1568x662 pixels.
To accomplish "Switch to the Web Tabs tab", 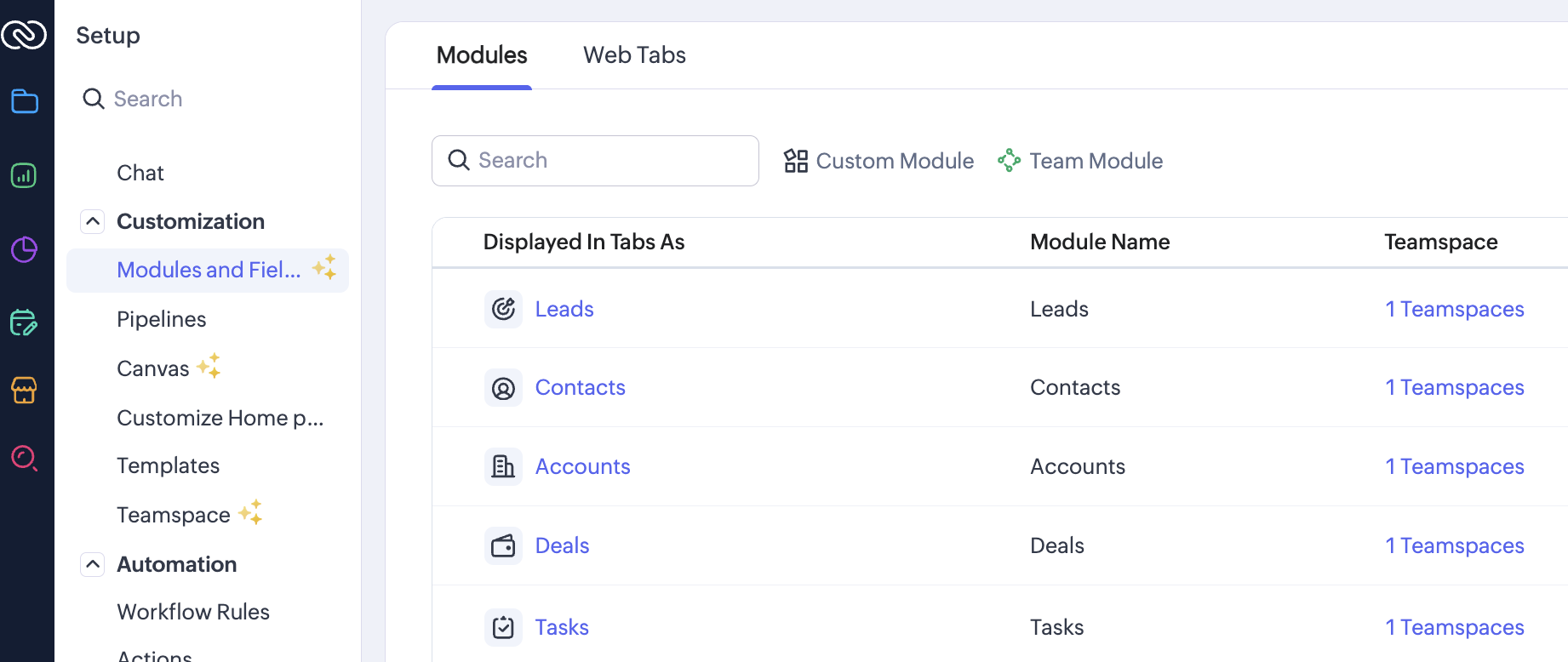I will [x=634, y=55].
